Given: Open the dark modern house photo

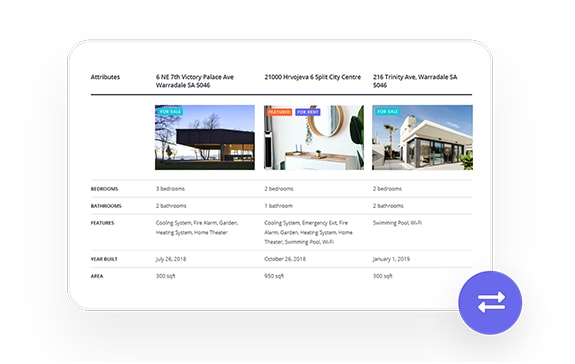Looking at the screenshot, I should [x=205, y=137].
